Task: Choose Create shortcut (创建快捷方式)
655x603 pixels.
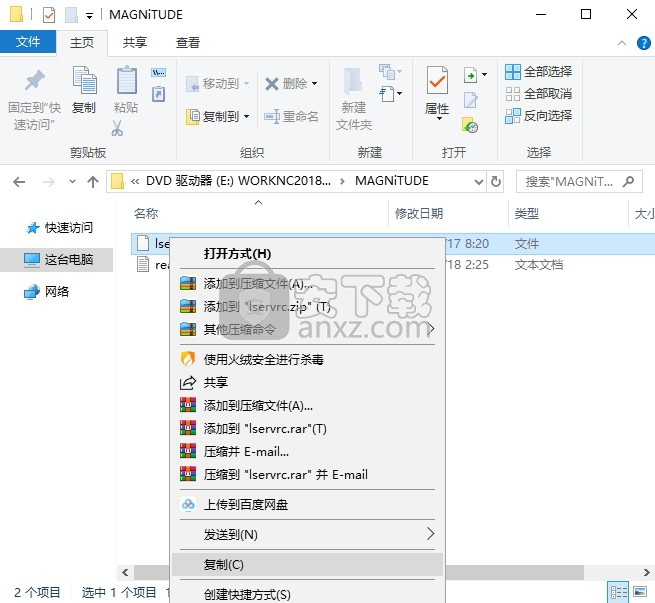Action: (x=307, y=594)
